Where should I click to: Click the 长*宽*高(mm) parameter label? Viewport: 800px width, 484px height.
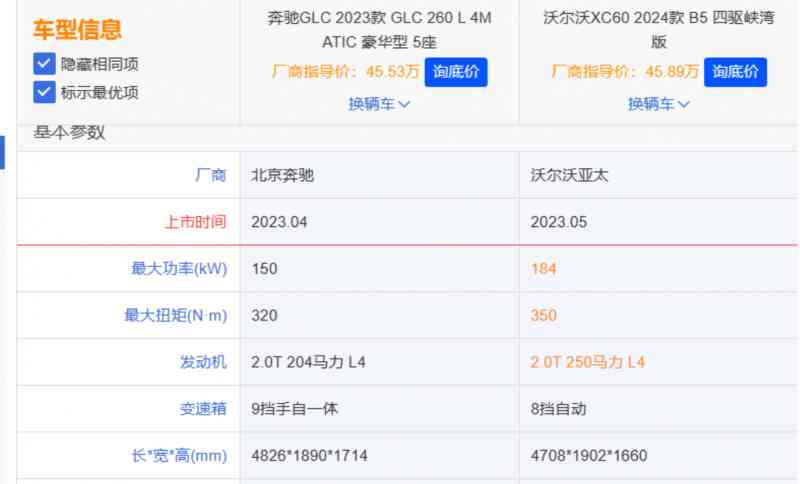click(x=180, y=455)
